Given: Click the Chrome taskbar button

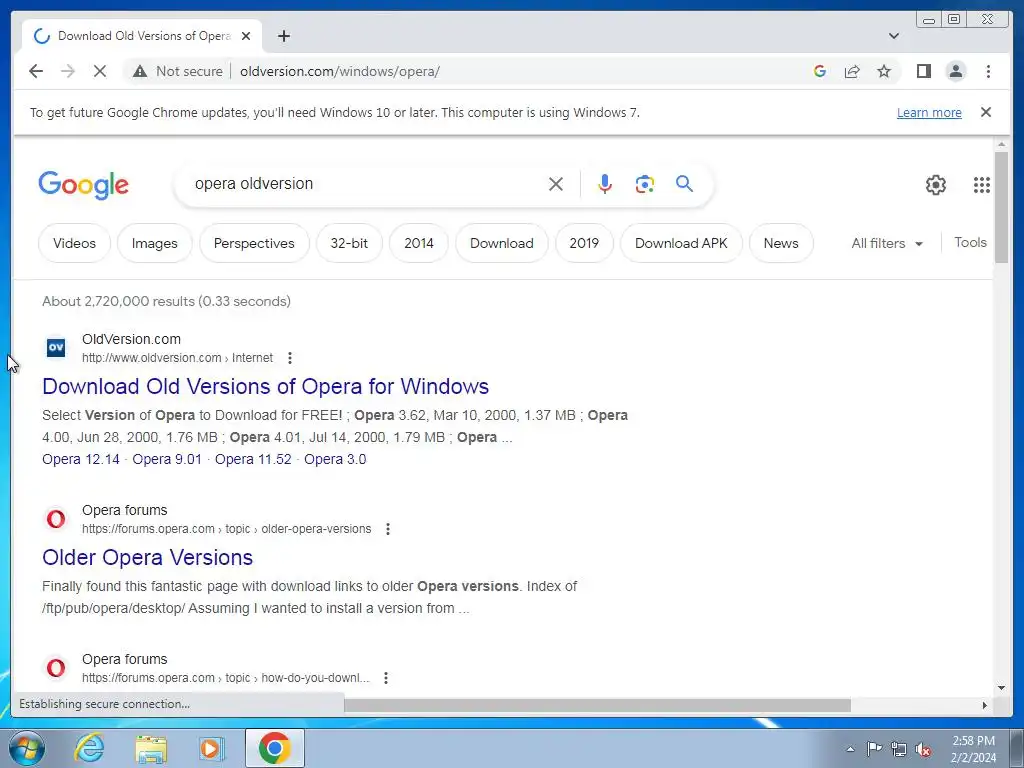Looking at the screenshot, I should tap(275, 748).
